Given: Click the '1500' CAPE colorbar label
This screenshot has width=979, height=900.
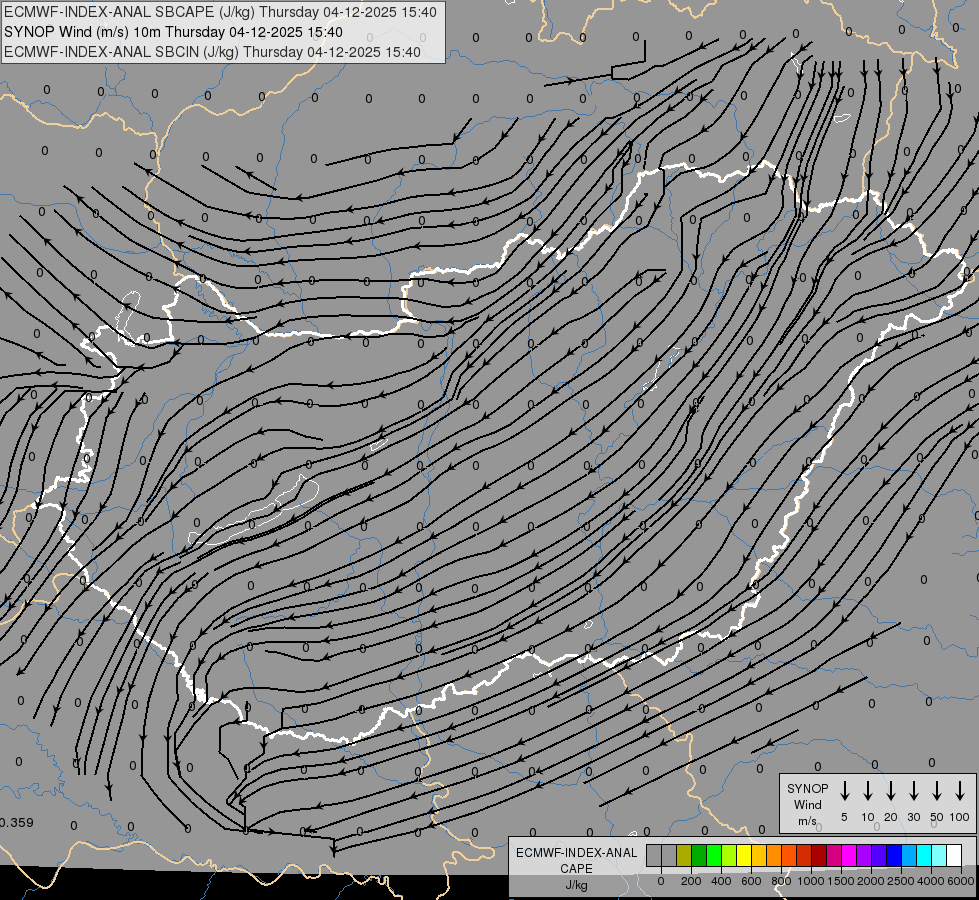Looking at the screenshot, I should 841,881.
